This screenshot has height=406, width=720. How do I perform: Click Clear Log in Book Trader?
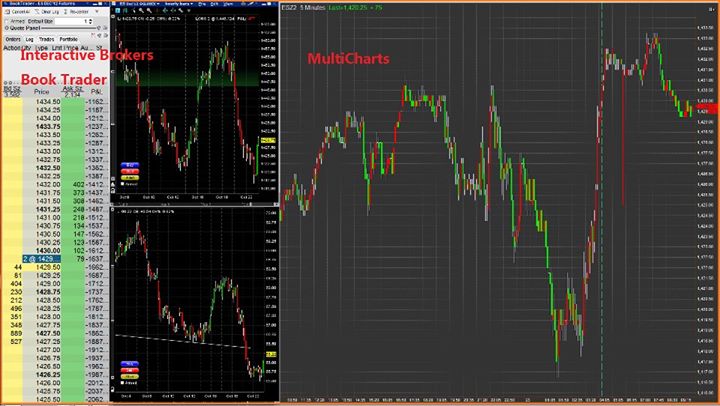47,11
